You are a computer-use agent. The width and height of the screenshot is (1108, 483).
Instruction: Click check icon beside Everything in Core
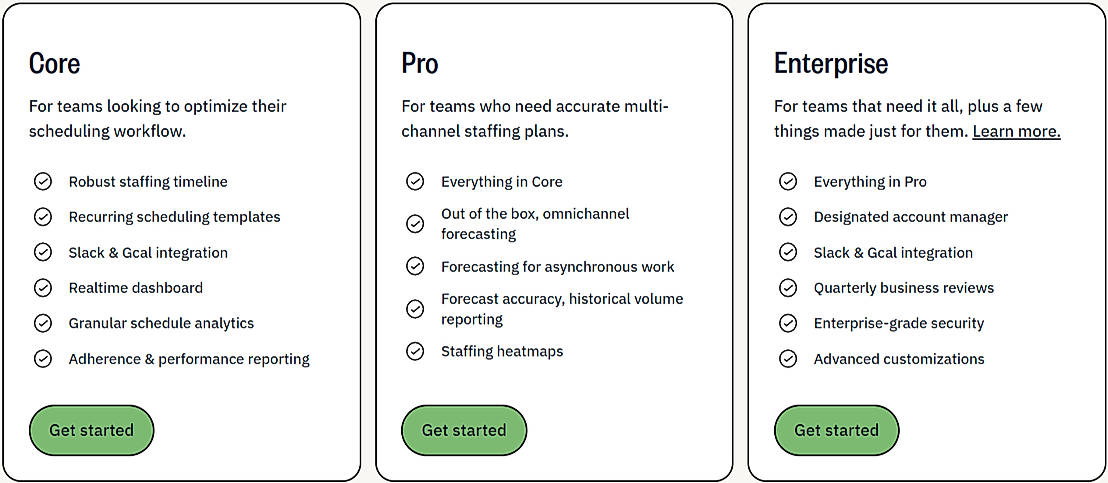[x=415, y=182]
